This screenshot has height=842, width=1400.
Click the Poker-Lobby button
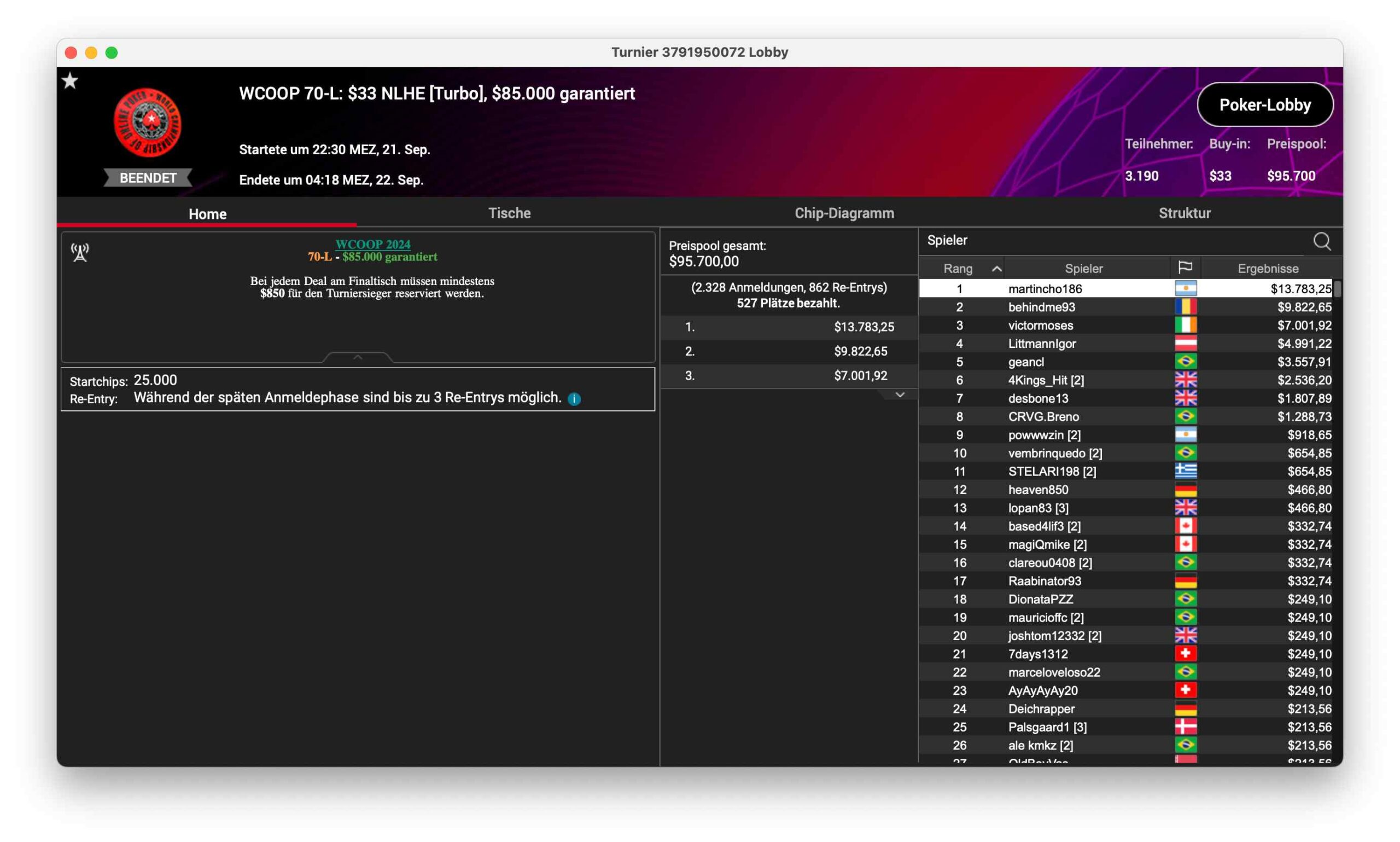pyautogui.click(x=1264, y=105)
